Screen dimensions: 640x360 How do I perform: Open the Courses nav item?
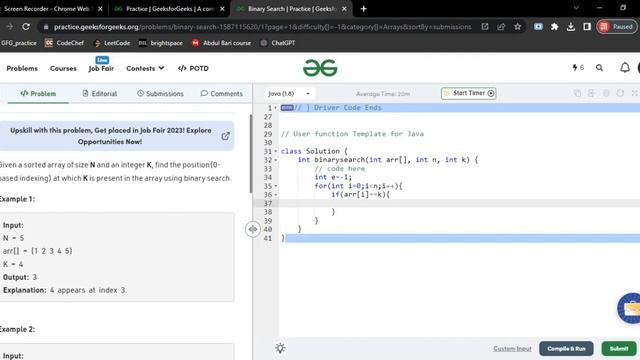point(63,68)
